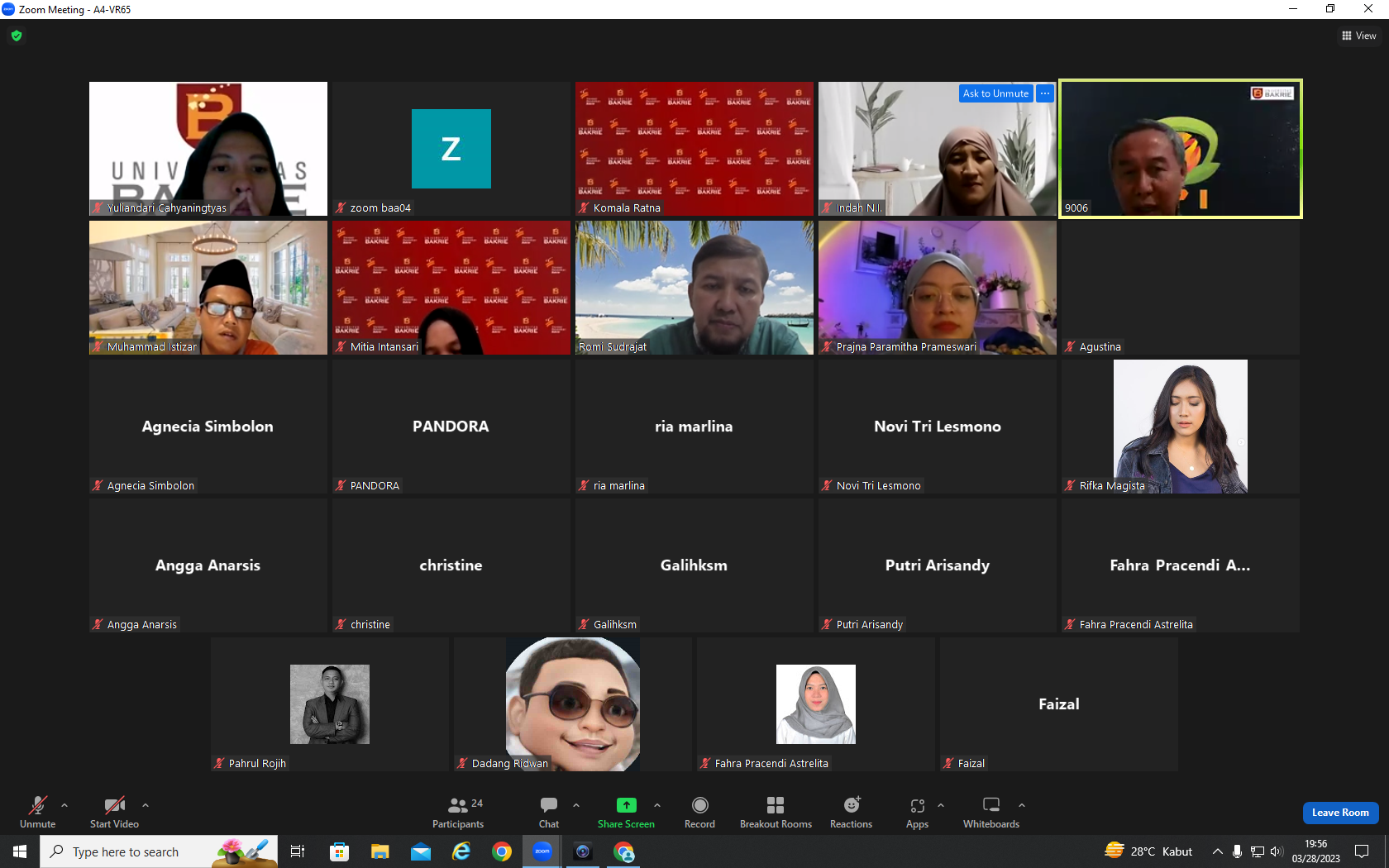1389x868 pixels.
Task: Open the Participants panel
Action: [458, 812]
